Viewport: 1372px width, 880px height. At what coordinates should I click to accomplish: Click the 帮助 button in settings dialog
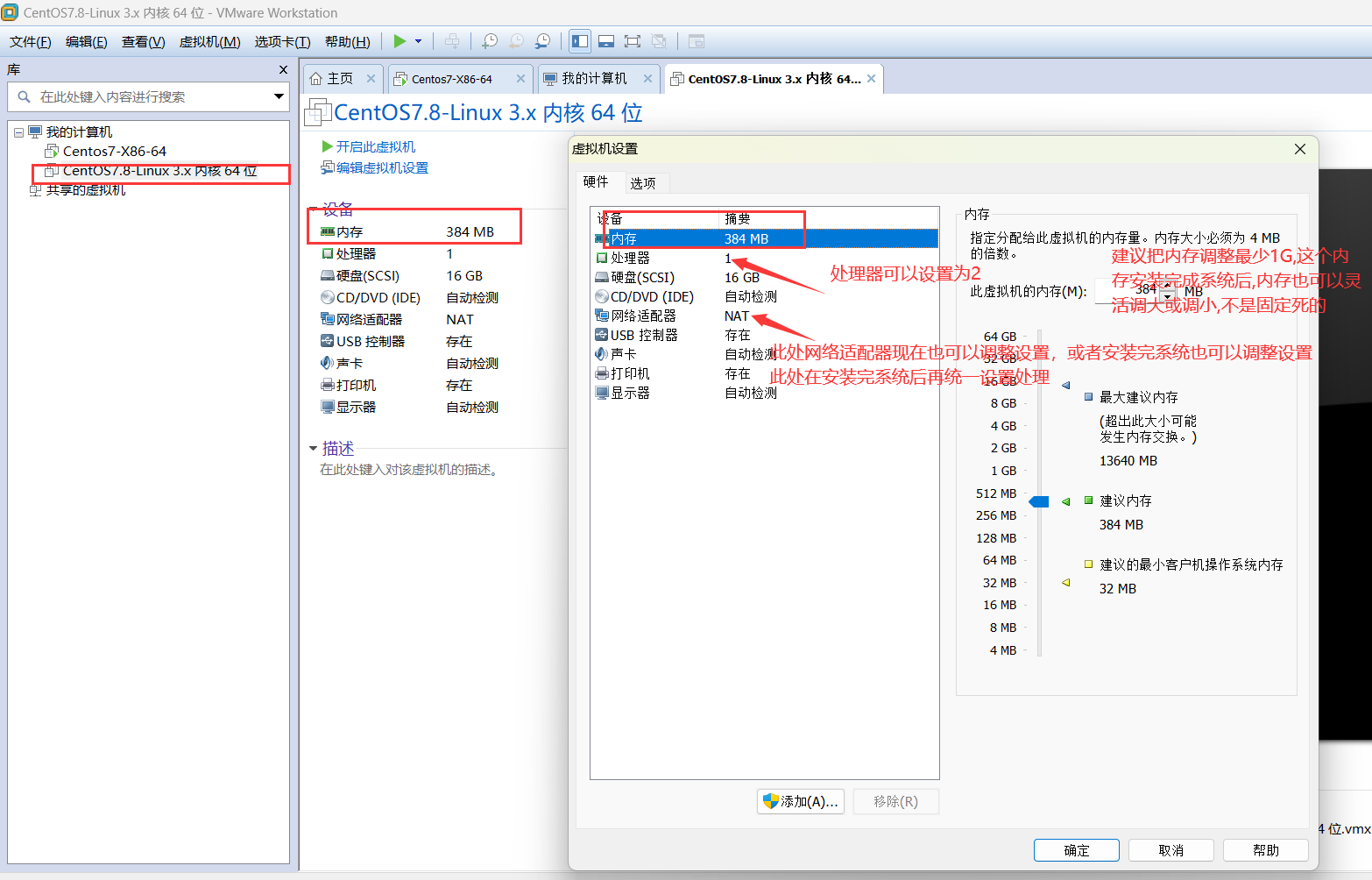click(1266, 850)
